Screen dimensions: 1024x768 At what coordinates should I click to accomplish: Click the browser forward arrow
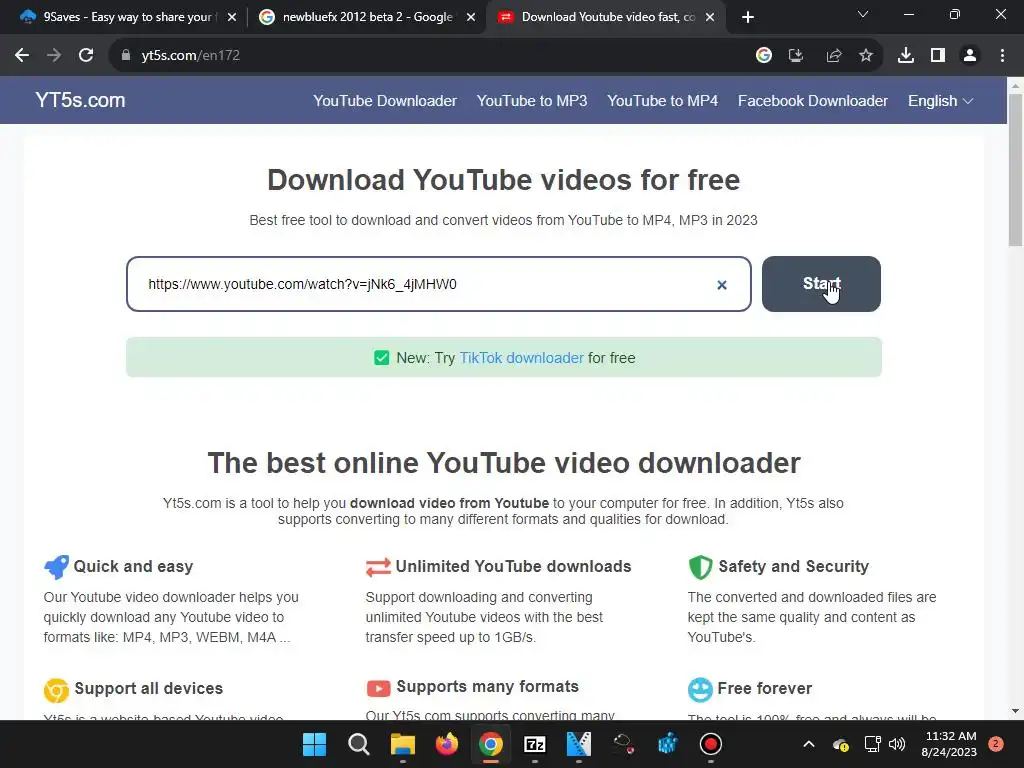click(54, 56)
